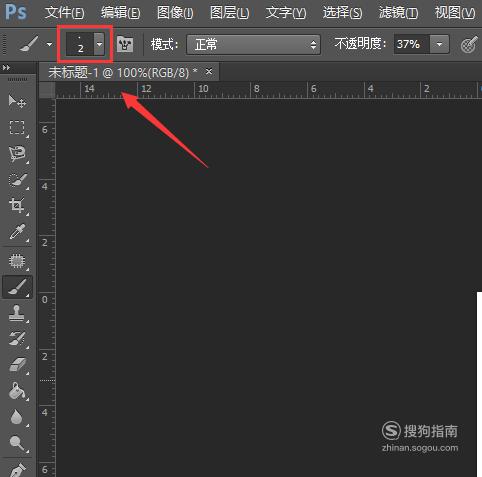Image resolution: width=482 pixels, height=477 pixels.
Task: Select the Healing Brush patch tool
Action: (x=17, y=261)
